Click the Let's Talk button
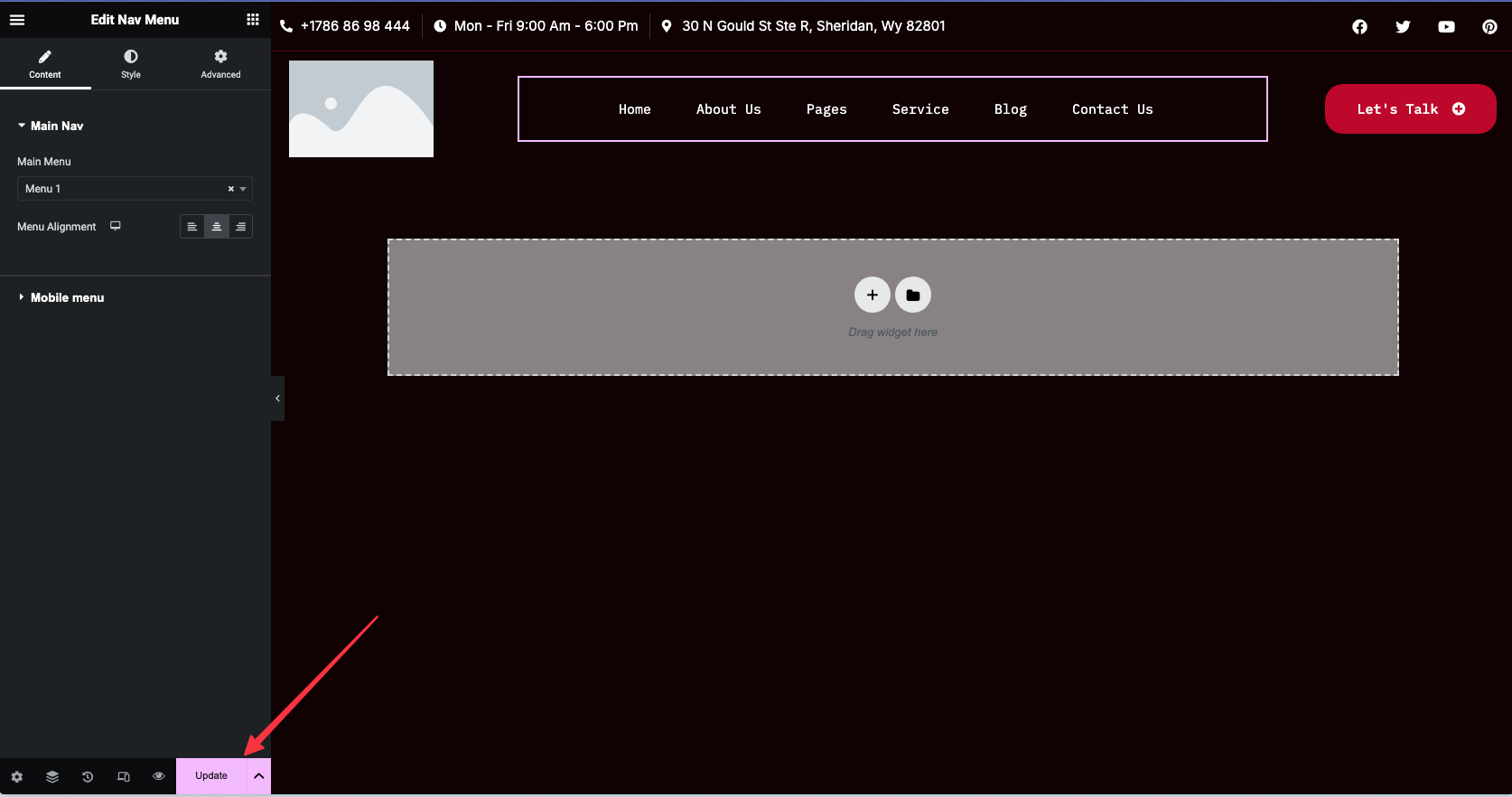Viewport: 1512px width, 797px height. pos(1410,109)
